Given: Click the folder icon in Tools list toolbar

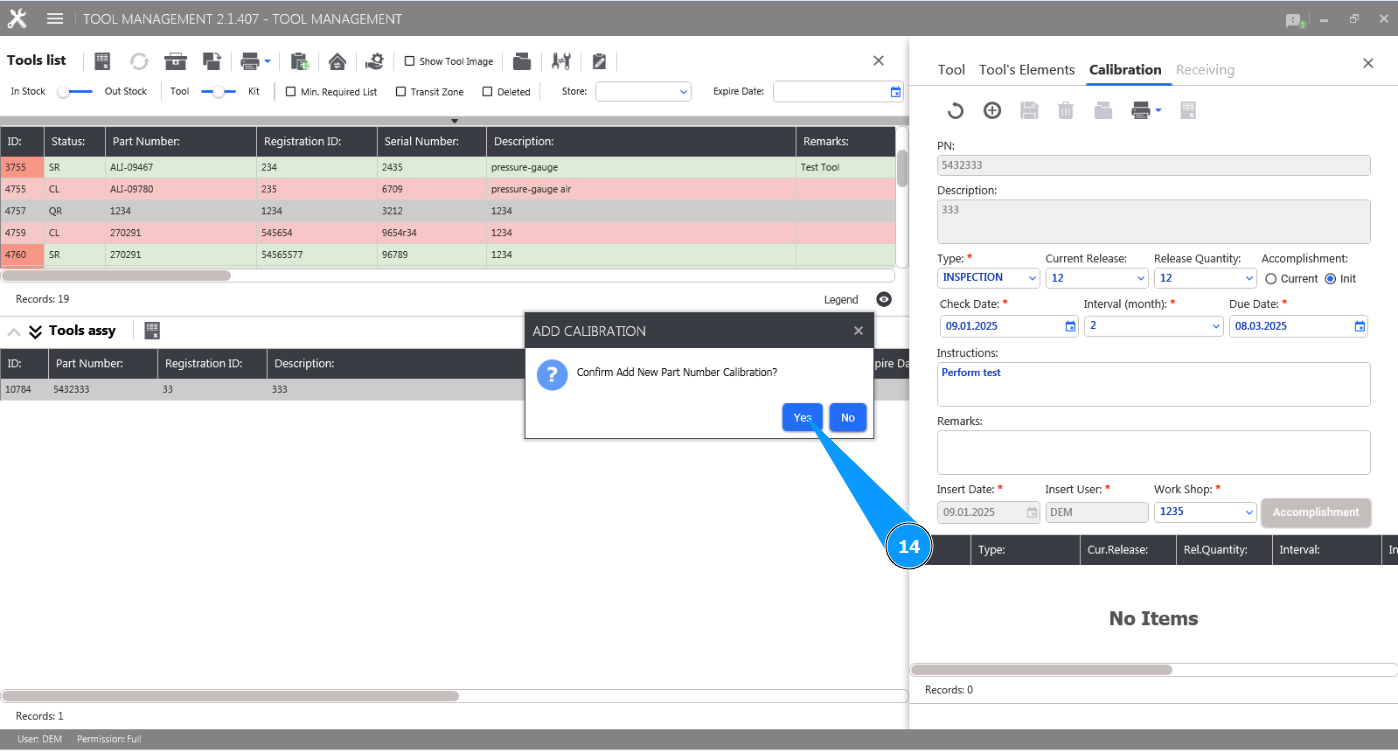Looking at the screenshot, I should [522, 61].
